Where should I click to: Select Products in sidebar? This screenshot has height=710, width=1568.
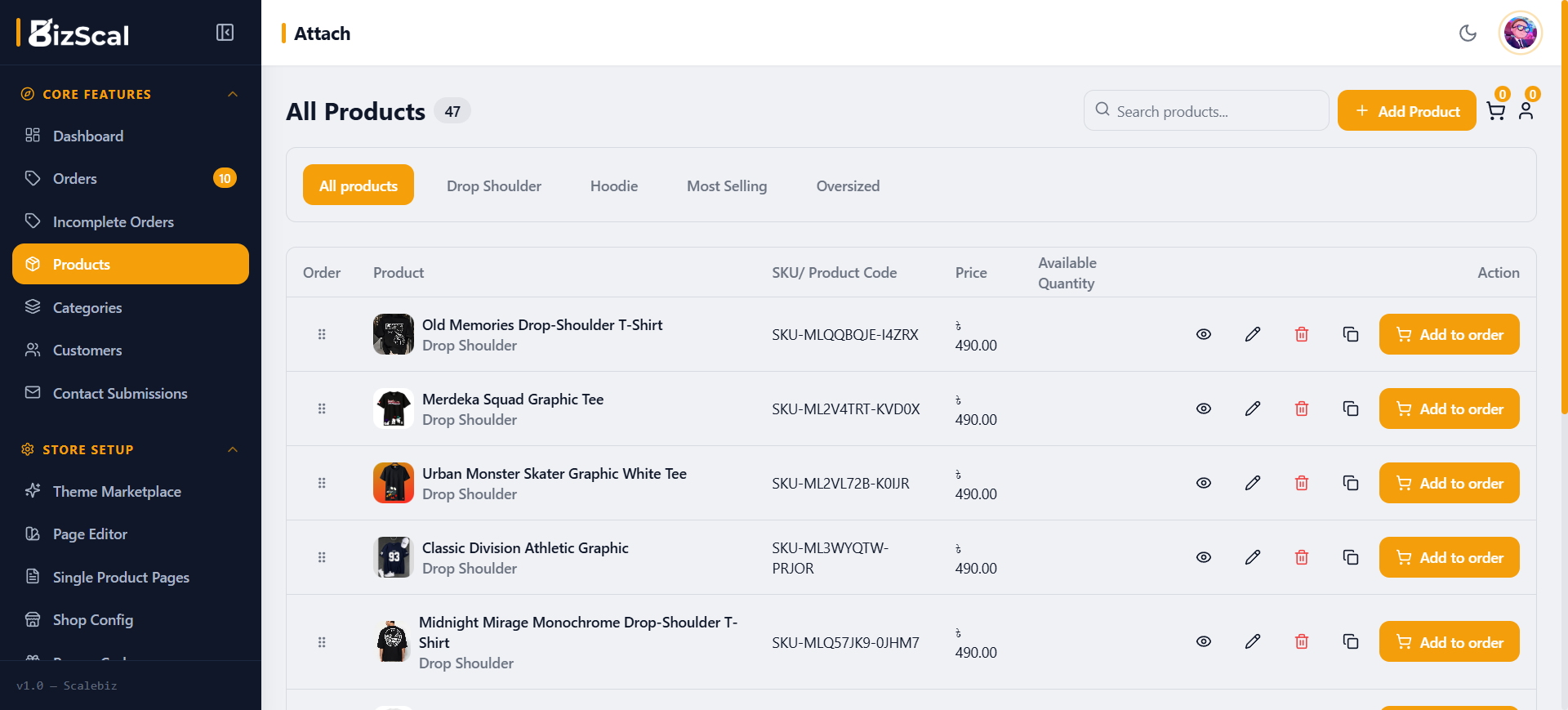pos(131,264)
